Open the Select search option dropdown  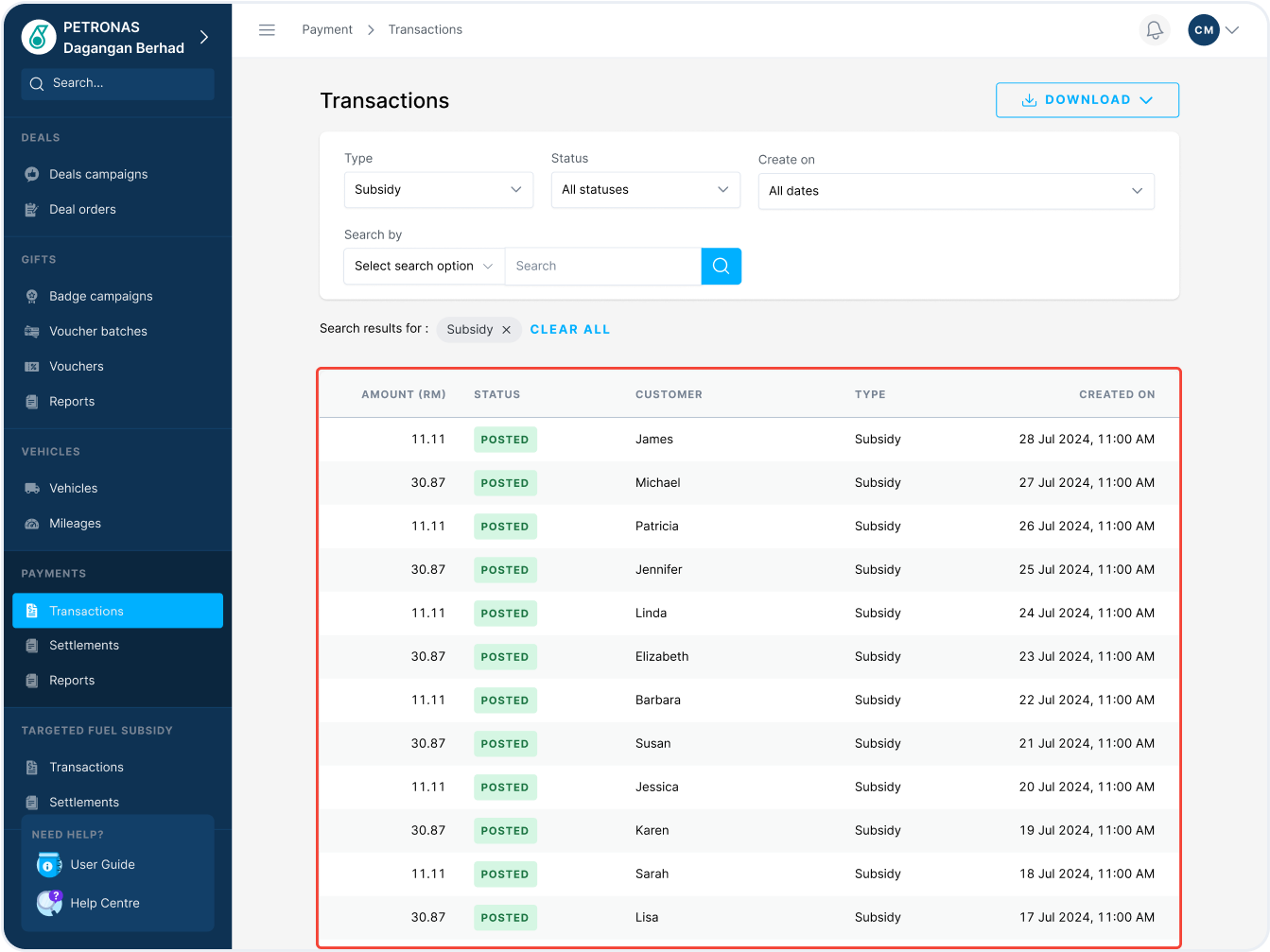(x=424, y=267)
